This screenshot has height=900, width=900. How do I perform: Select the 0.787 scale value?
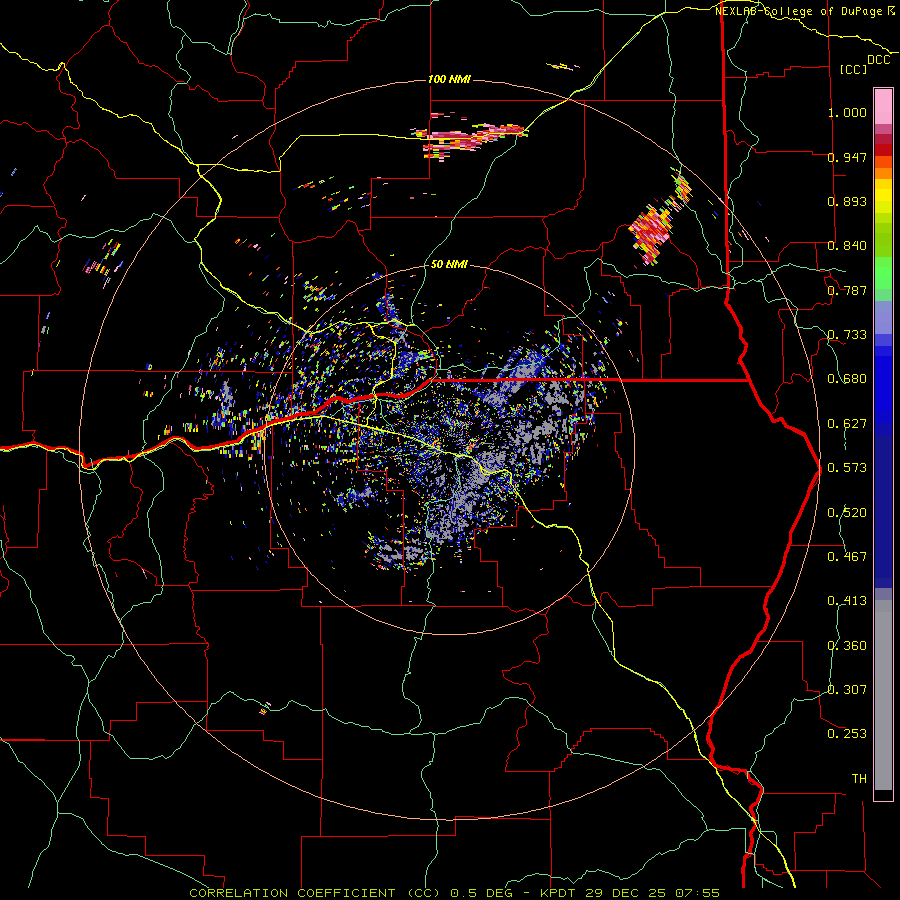[847, 290]
